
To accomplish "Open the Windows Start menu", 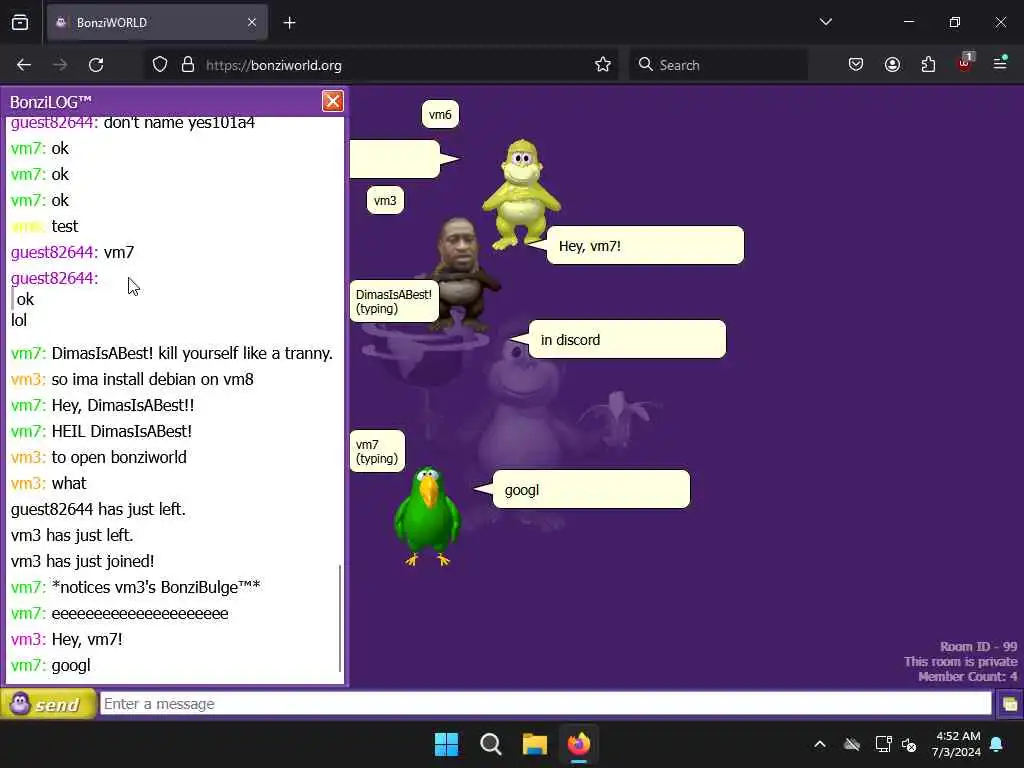I will pos(447,744).
